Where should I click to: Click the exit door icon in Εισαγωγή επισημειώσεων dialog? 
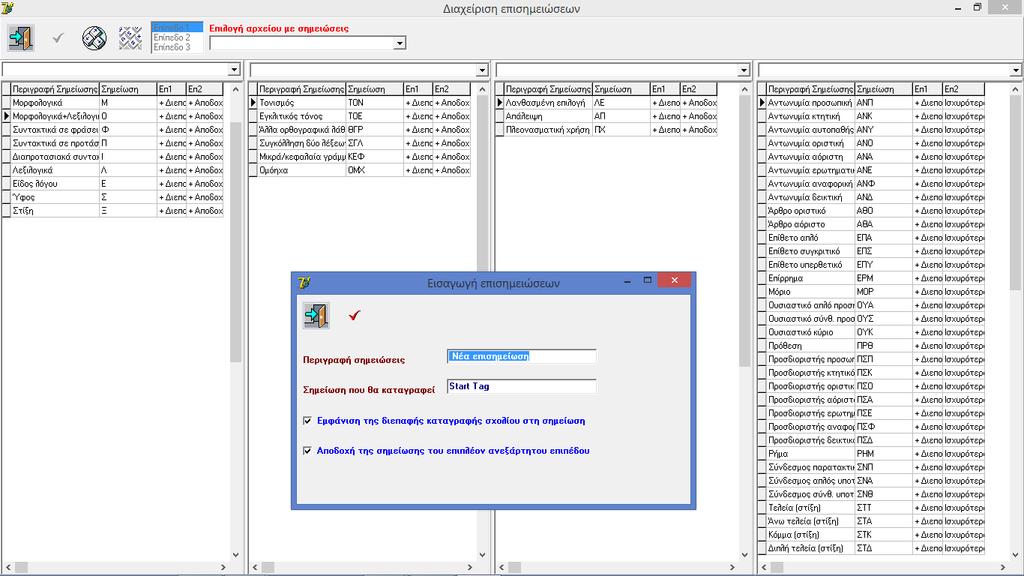[x=316, y=315]
